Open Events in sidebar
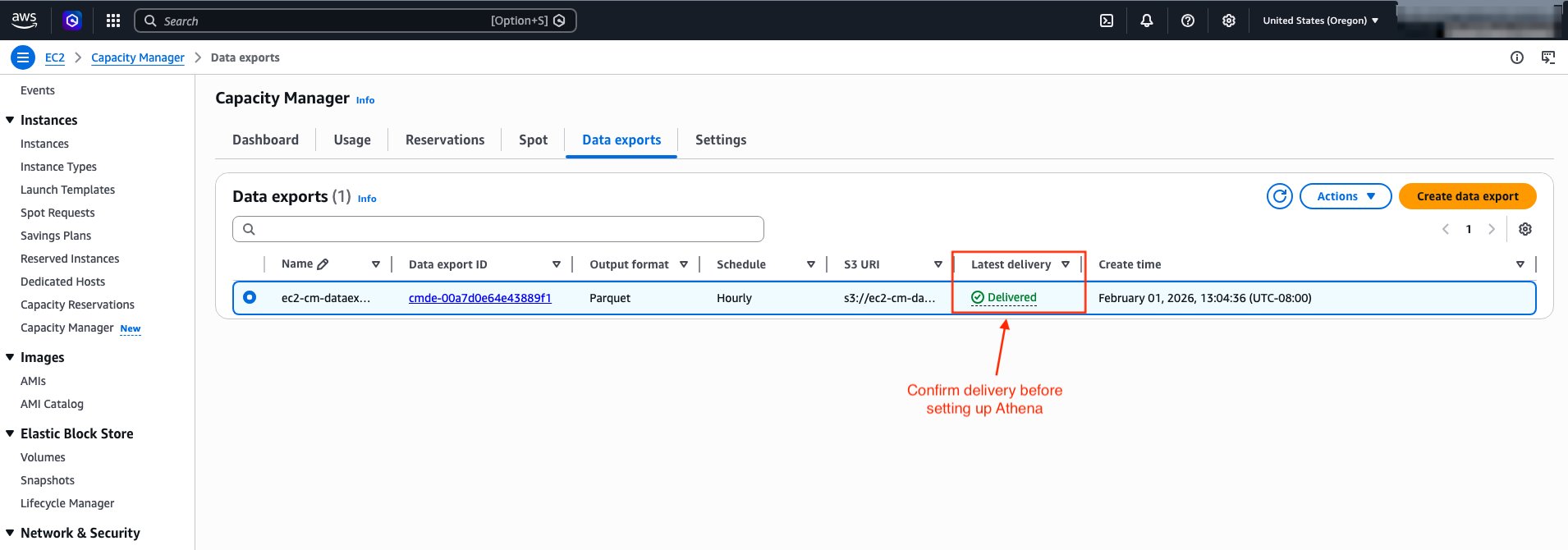Screen dimensions: 1568x550 click(38, 90)
